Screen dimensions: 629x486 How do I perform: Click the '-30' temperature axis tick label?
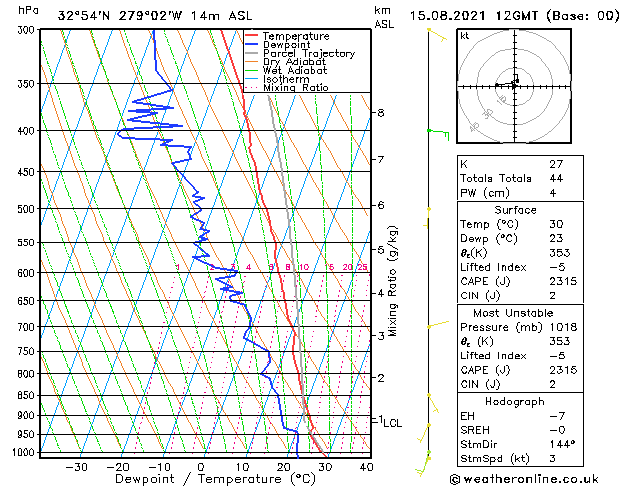[76, 467]
